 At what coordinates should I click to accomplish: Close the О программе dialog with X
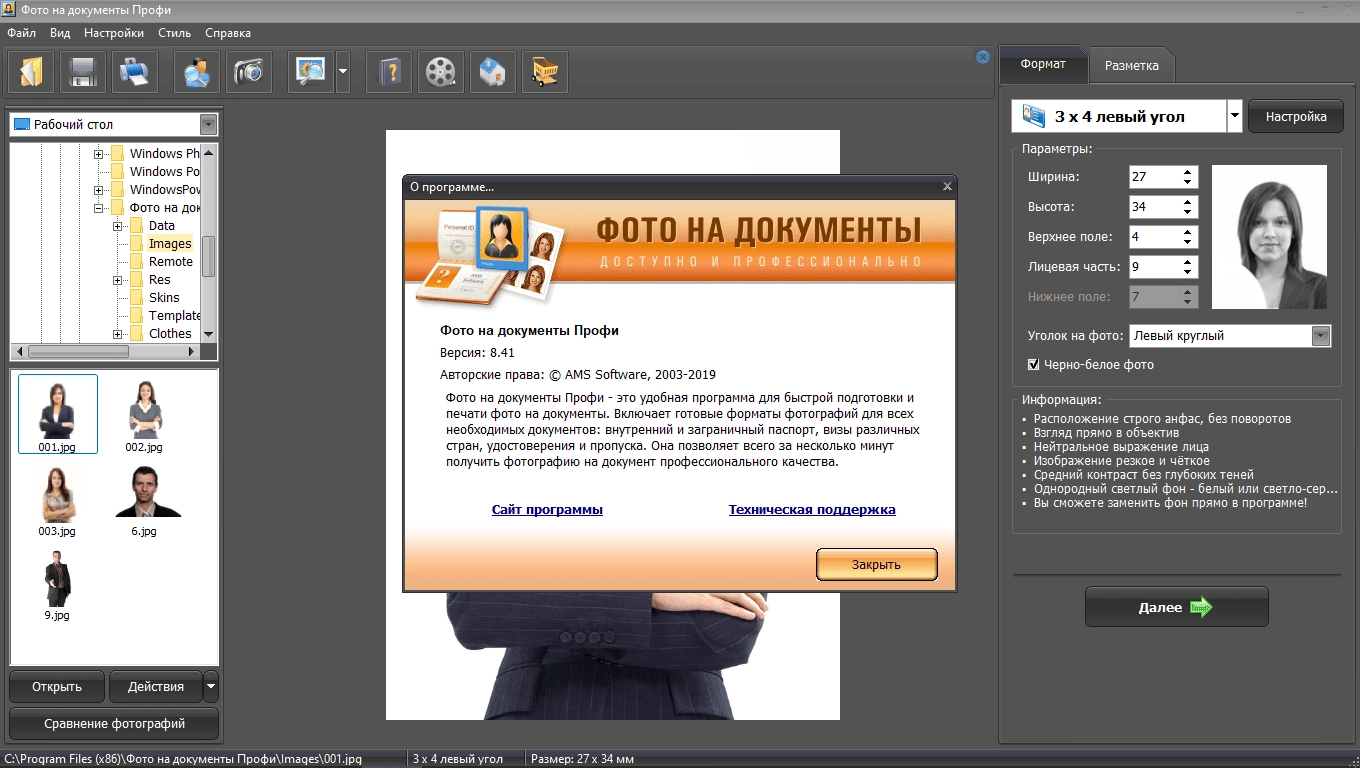tap(947, 186)
